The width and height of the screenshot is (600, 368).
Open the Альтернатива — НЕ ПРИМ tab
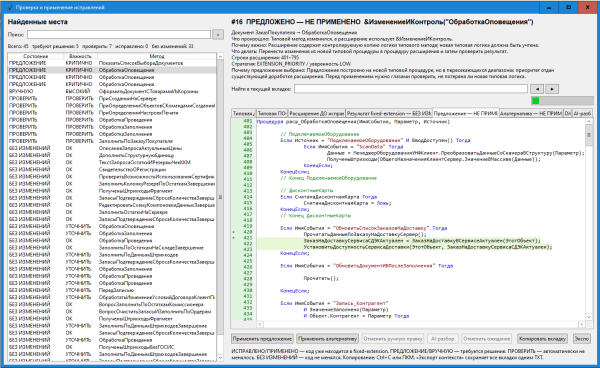click(x=531, y=114)
